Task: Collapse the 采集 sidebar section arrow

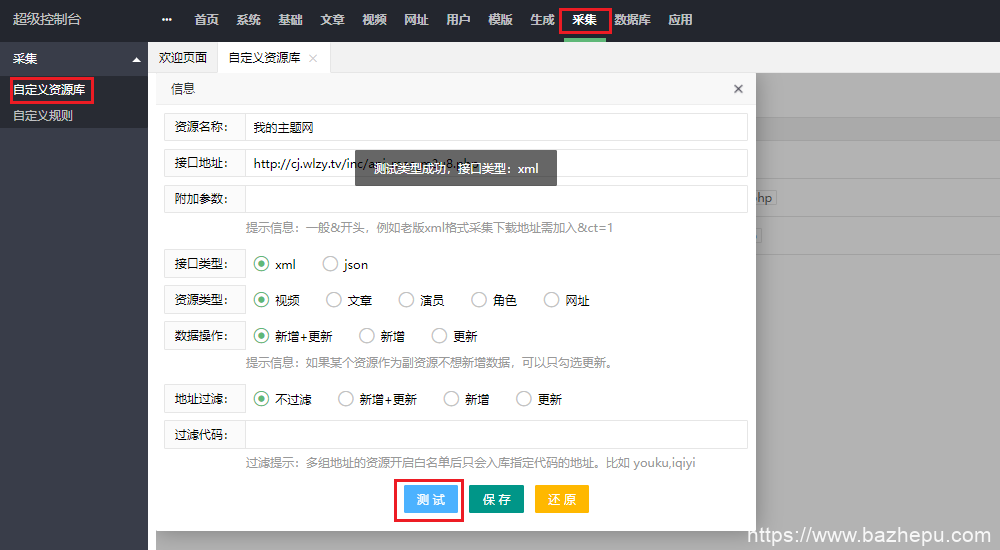Action: click(x=136, y=60)
